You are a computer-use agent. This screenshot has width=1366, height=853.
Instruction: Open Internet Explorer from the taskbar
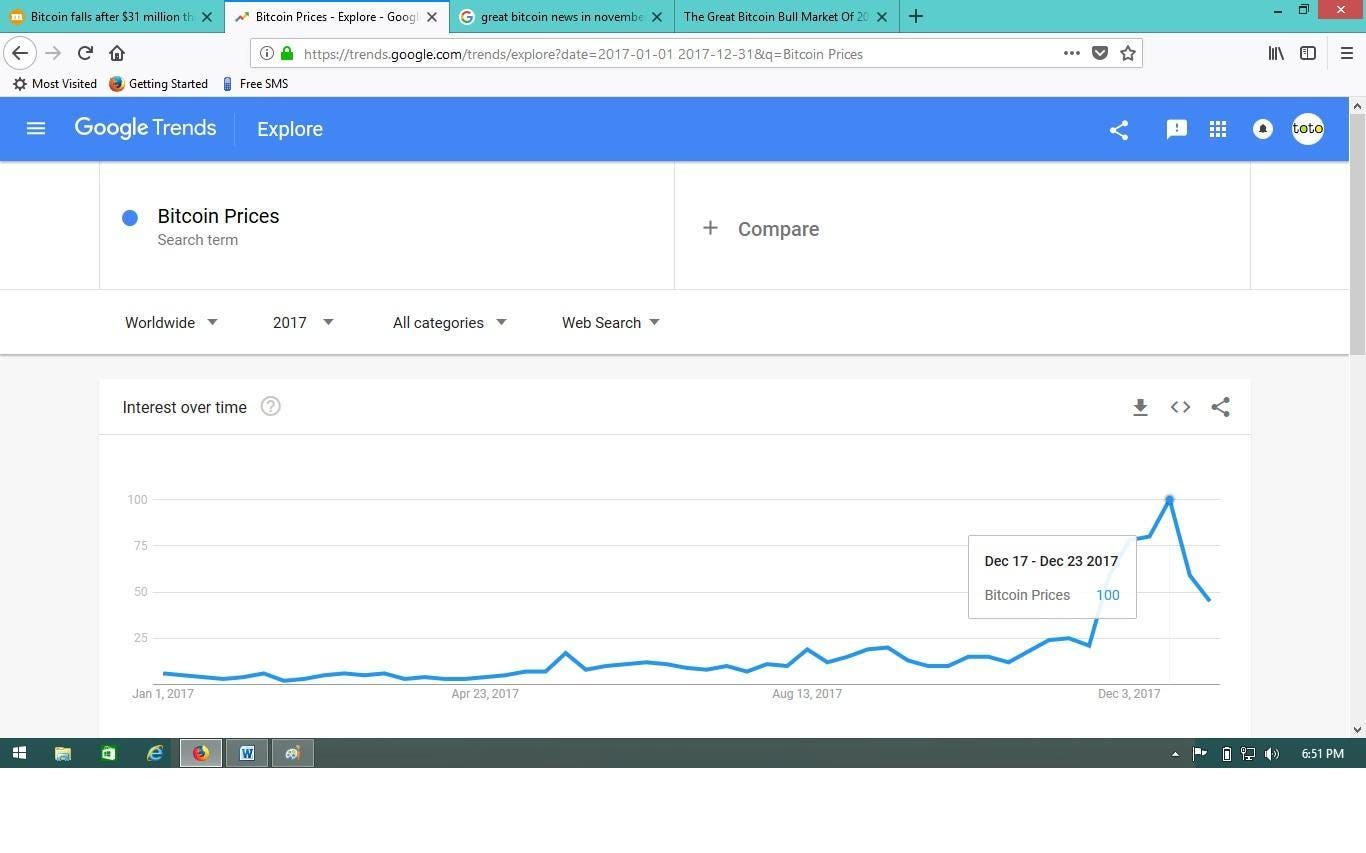coord(155,753)
